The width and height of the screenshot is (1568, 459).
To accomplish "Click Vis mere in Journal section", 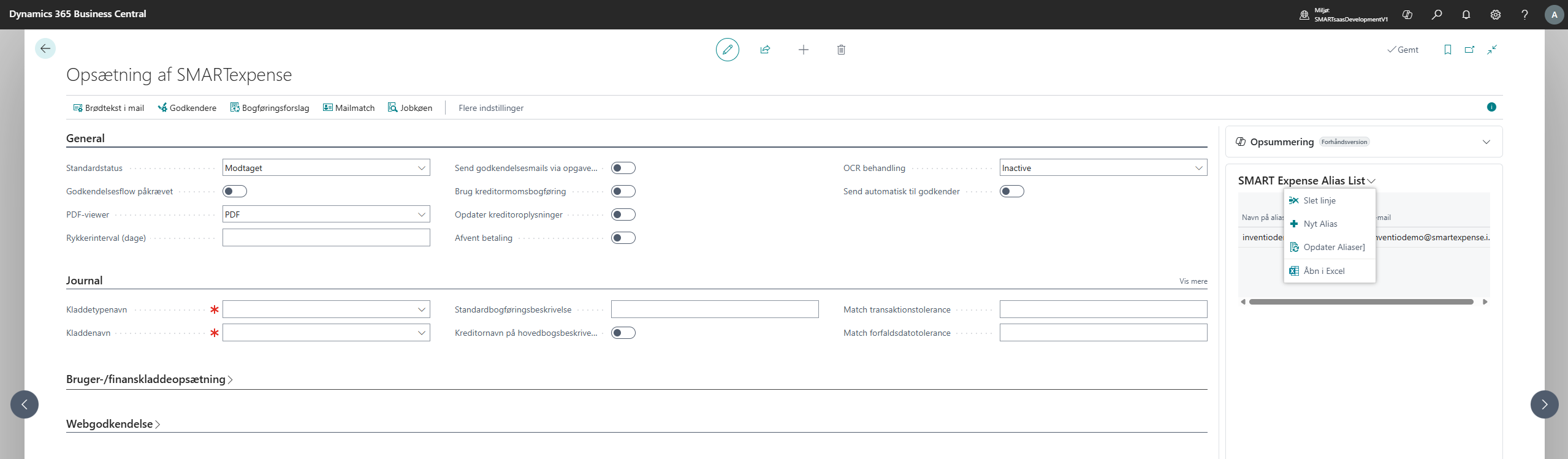I will [x=1193, y=281].
